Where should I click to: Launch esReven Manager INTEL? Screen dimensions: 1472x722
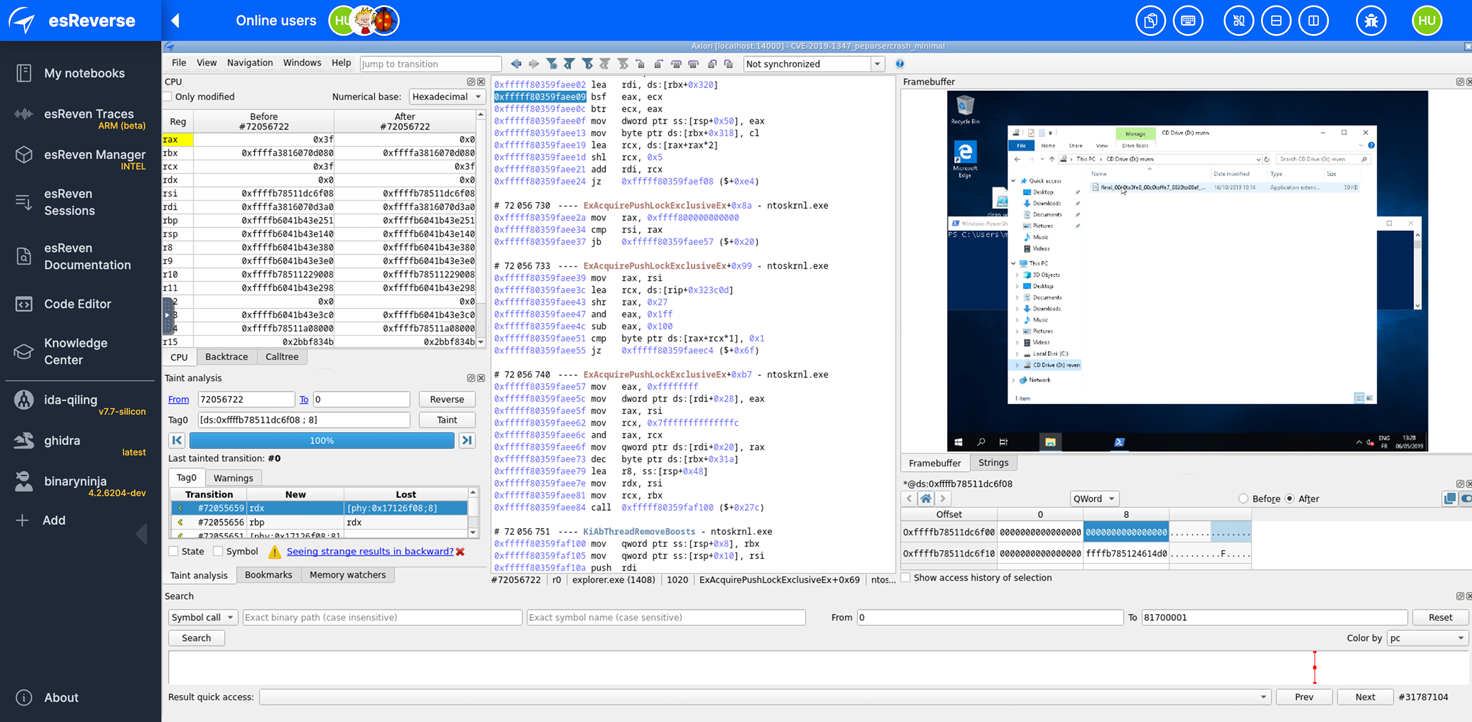(x=80, y=159)
